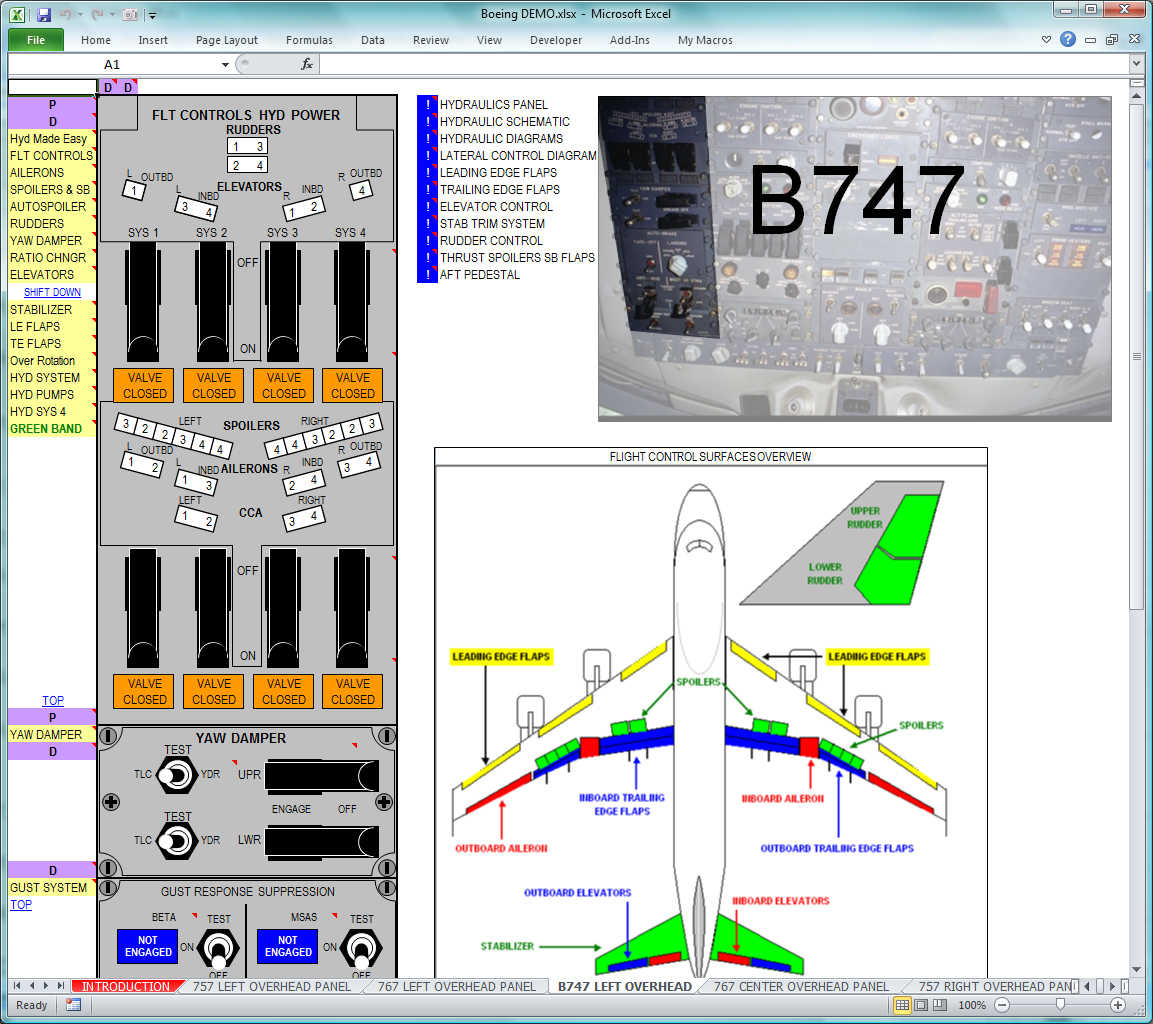Screen dimensions: 1153x1024
Task: Click the HYDRAULIC SCHEMATIC entry
Action: [504, 121]
